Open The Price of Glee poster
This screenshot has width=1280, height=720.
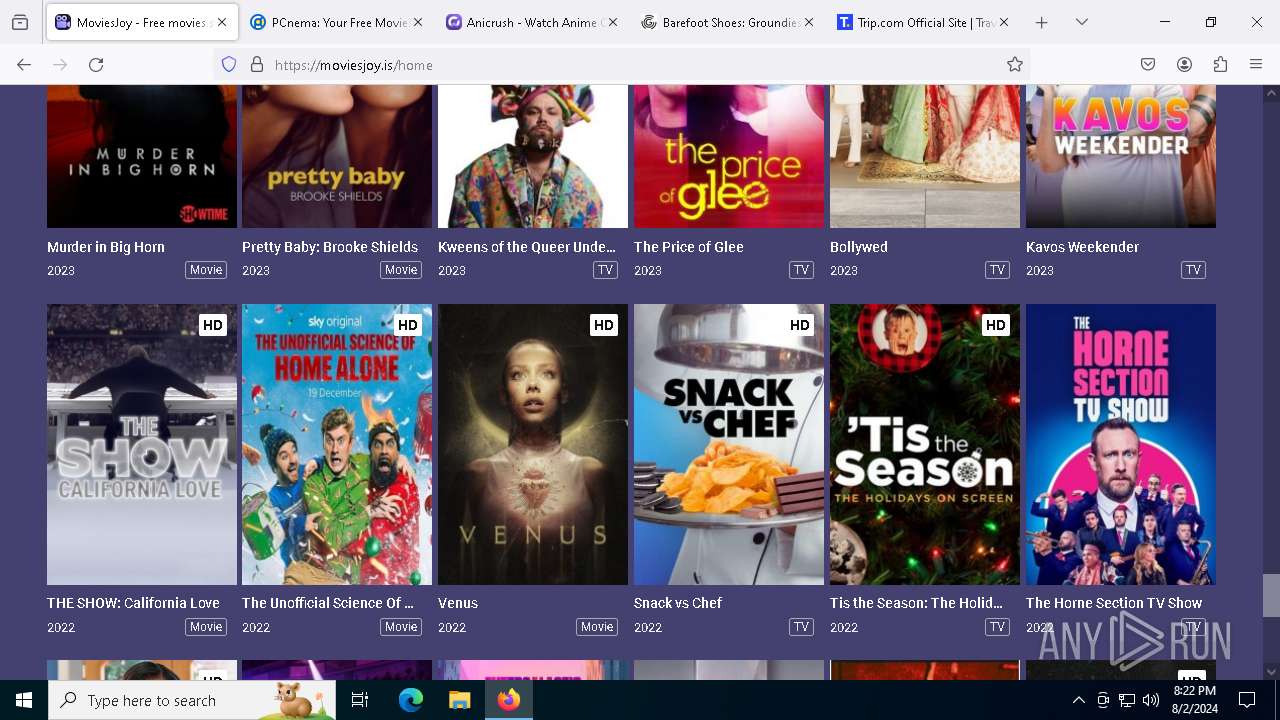coord(729,156)
